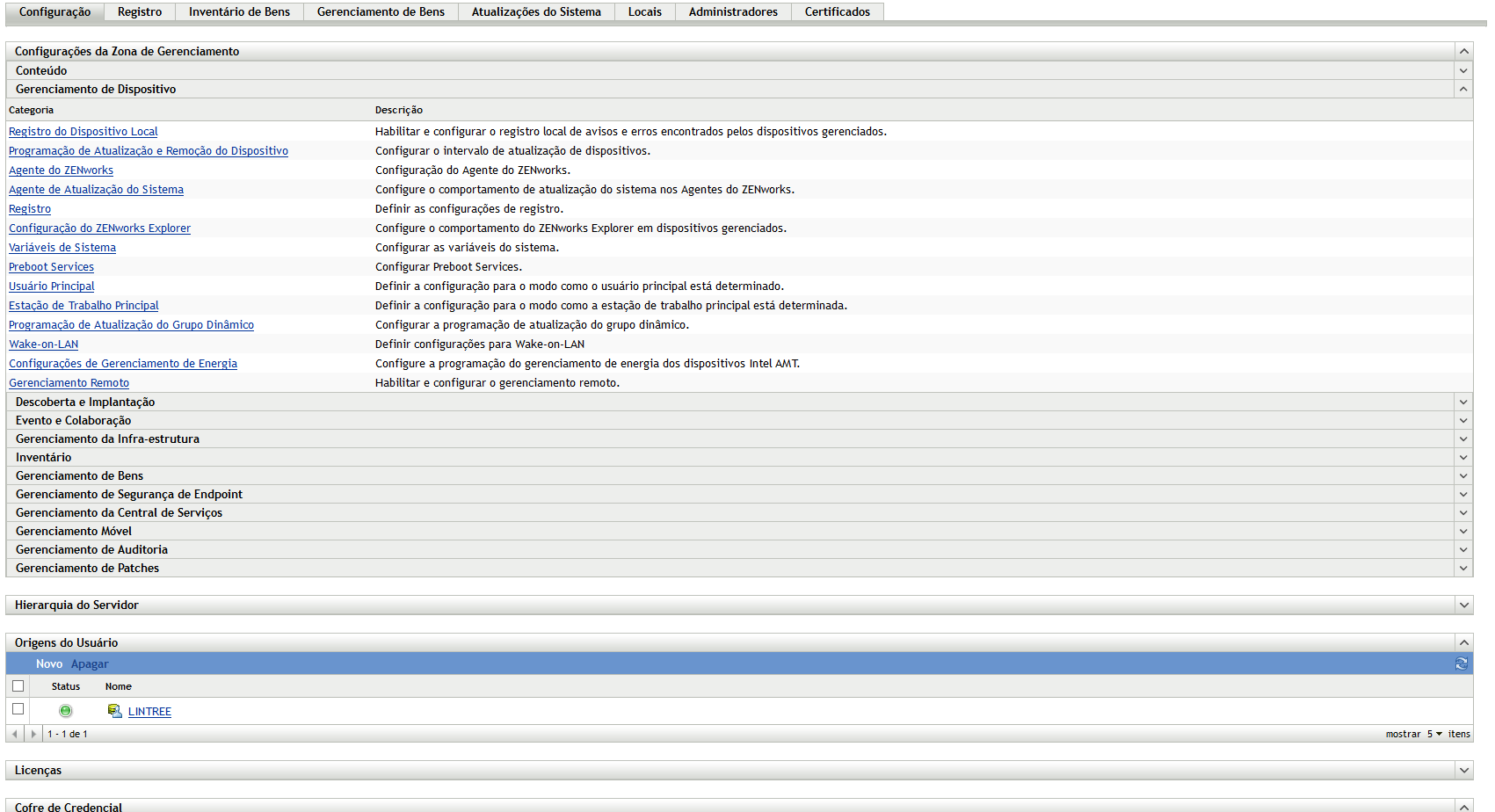Collapse the Origens do Usuário panel
The image size is (1495, 812).
pyautogui.click(x=1463, y=643)
